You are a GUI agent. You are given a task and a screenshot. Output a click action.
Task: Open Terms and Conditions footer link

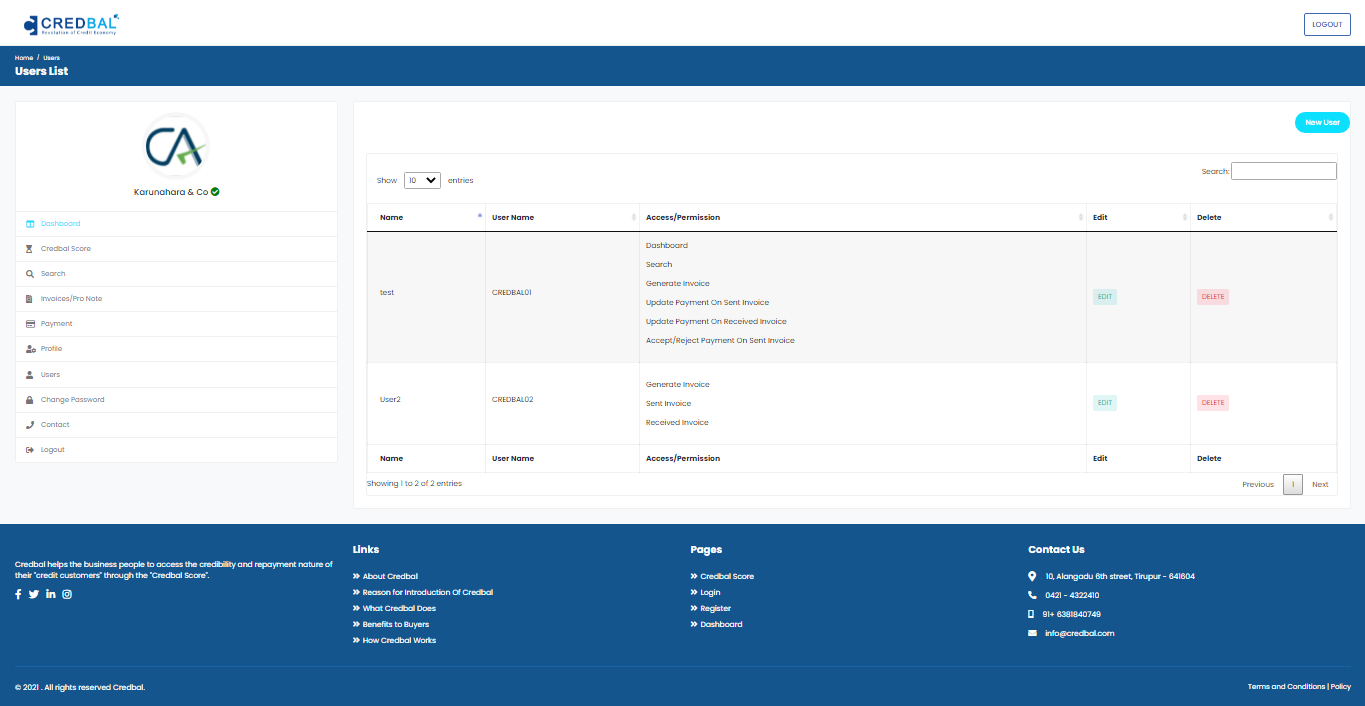tap(1286, 687)
